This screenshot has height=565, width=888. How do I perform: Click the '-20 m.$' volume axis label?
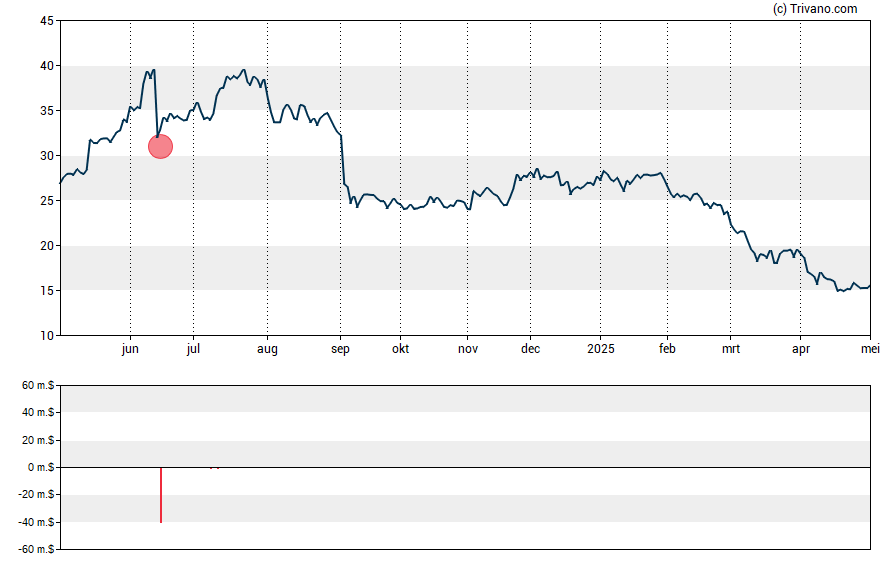(36, 495)
